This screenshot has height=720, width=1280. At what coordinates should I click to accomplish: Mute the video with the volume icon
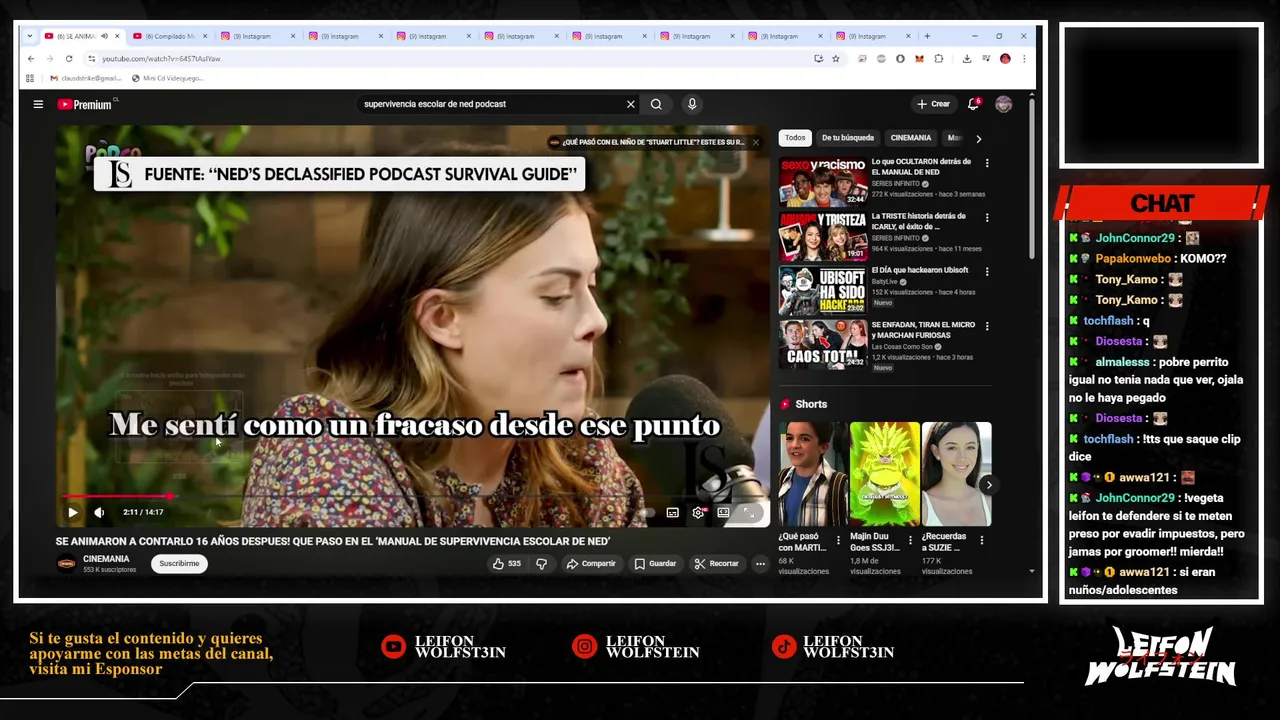point(99,512)
